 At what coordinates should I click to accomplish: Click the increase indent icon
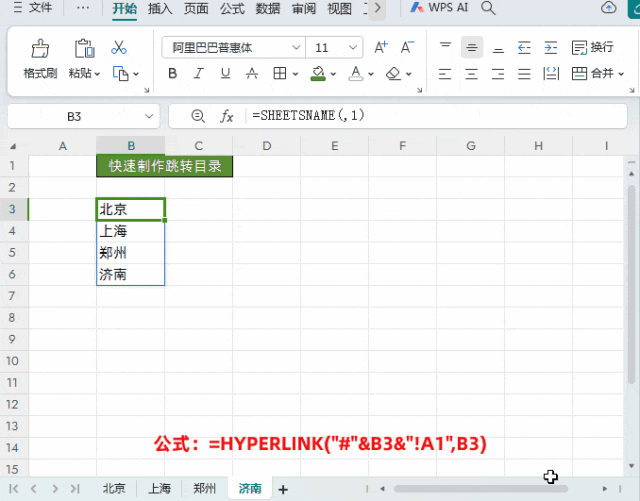[x=551, y=47]
